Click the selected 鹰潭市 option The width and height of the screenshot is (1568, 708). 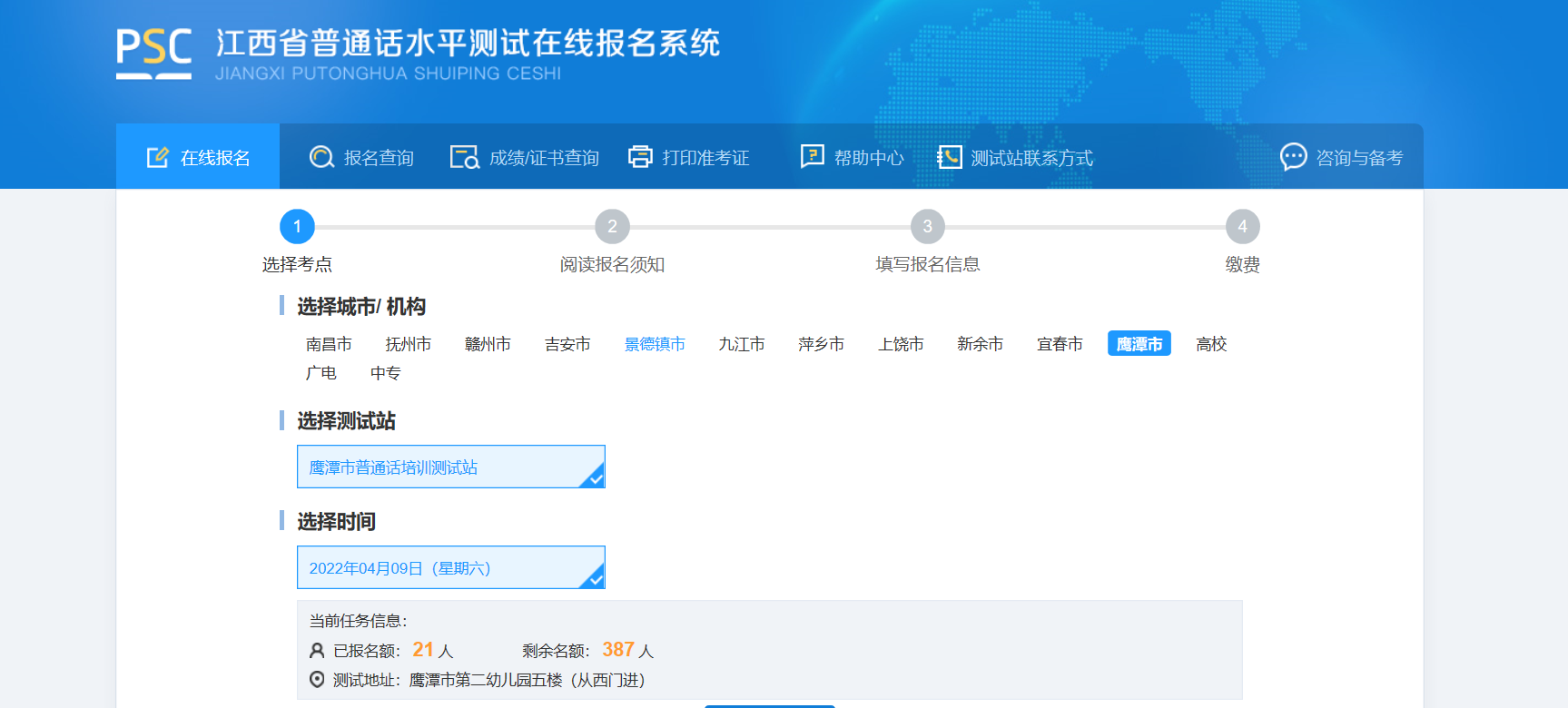pyautogui.click(x=1139, y=343)
